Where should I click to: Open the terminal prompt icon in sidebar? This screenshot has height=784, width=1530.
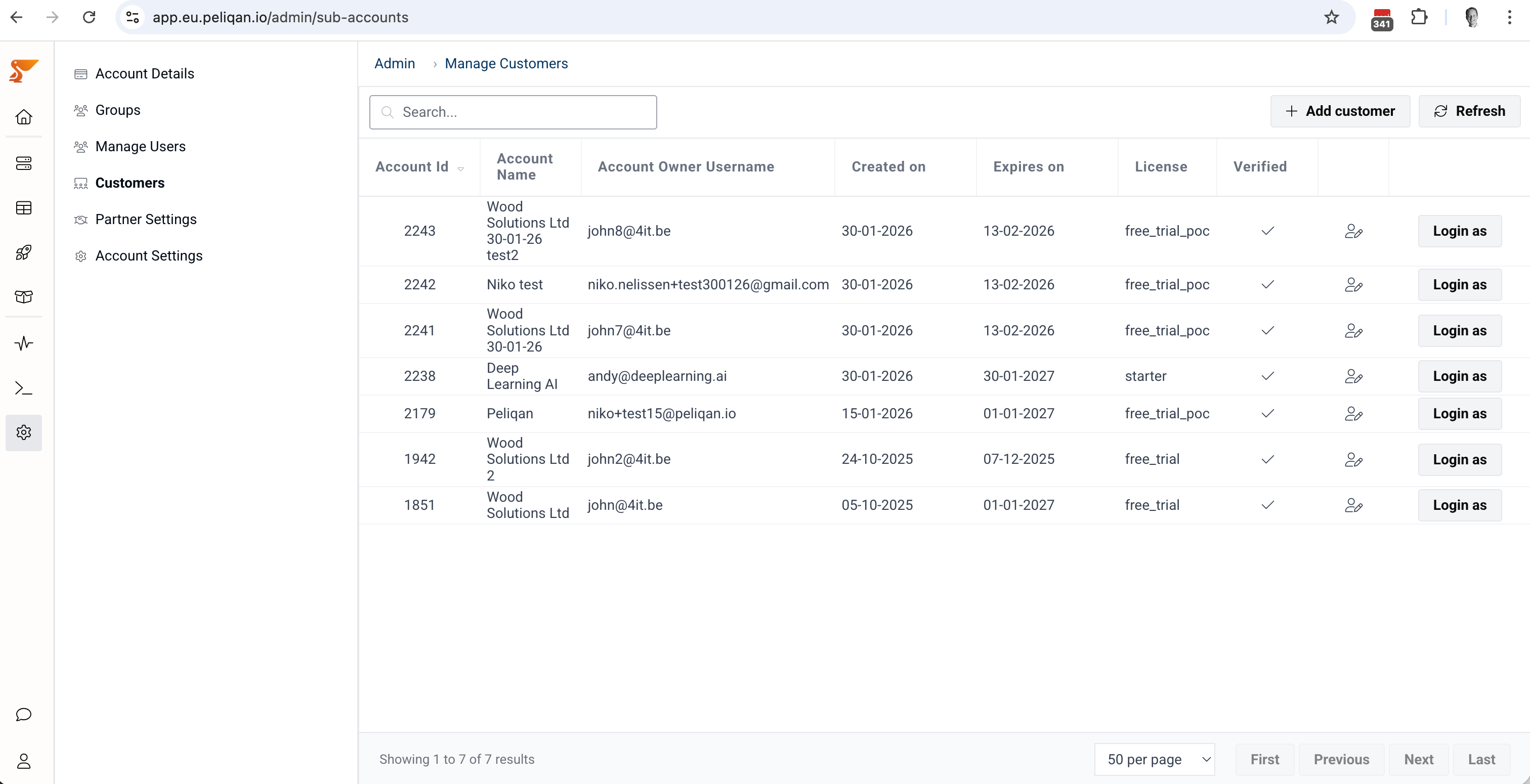(x=24, y=388)
